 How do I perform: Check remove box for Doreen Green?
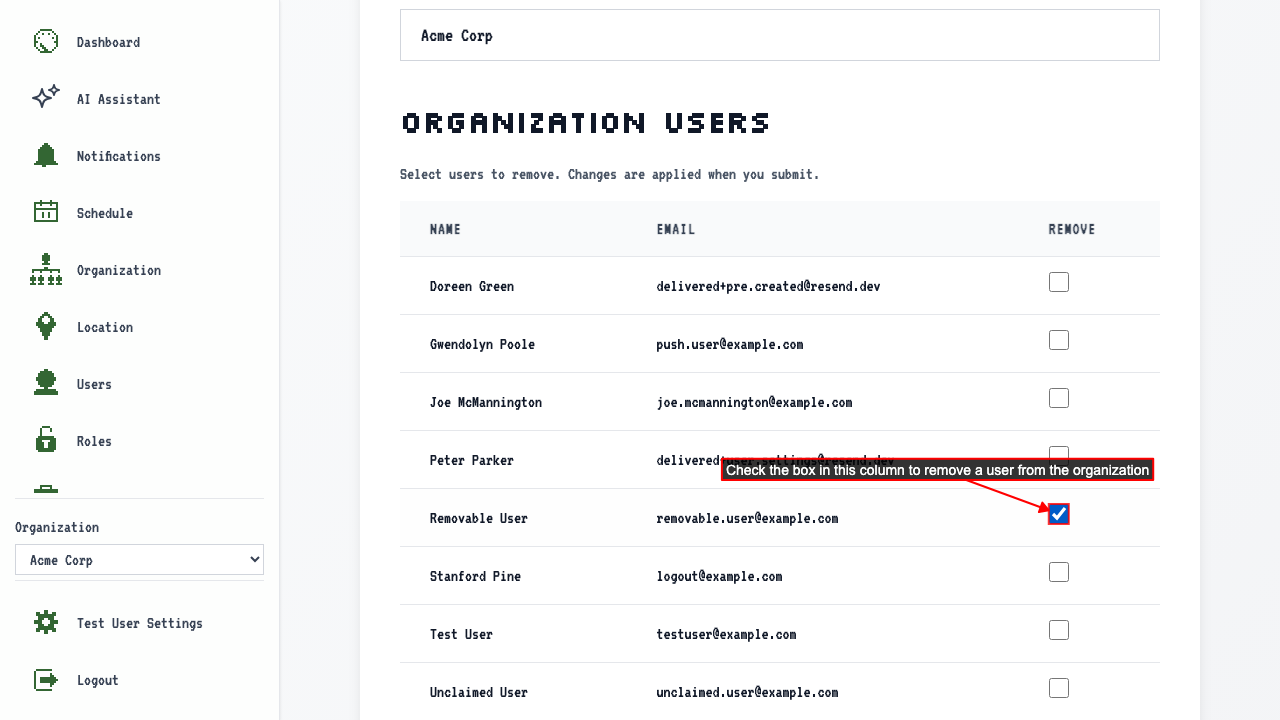pyautogui.click(x=1059, y=282)
